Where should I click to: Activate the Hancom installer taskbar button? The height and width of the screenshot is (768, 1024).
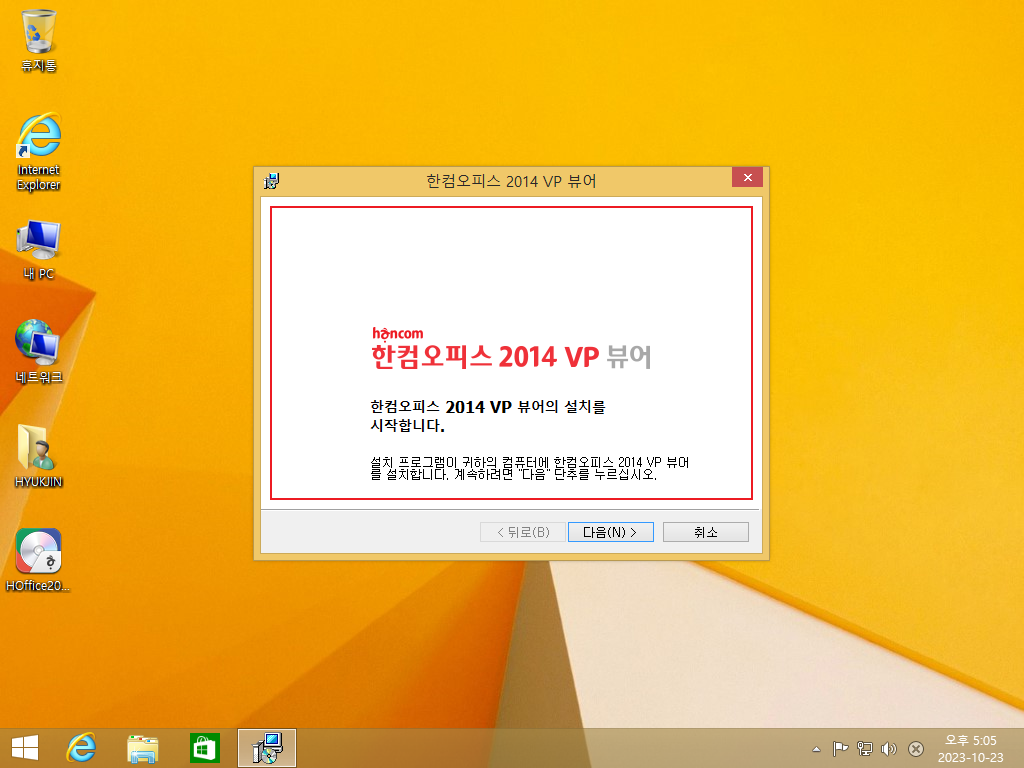[x=266, y=748]
